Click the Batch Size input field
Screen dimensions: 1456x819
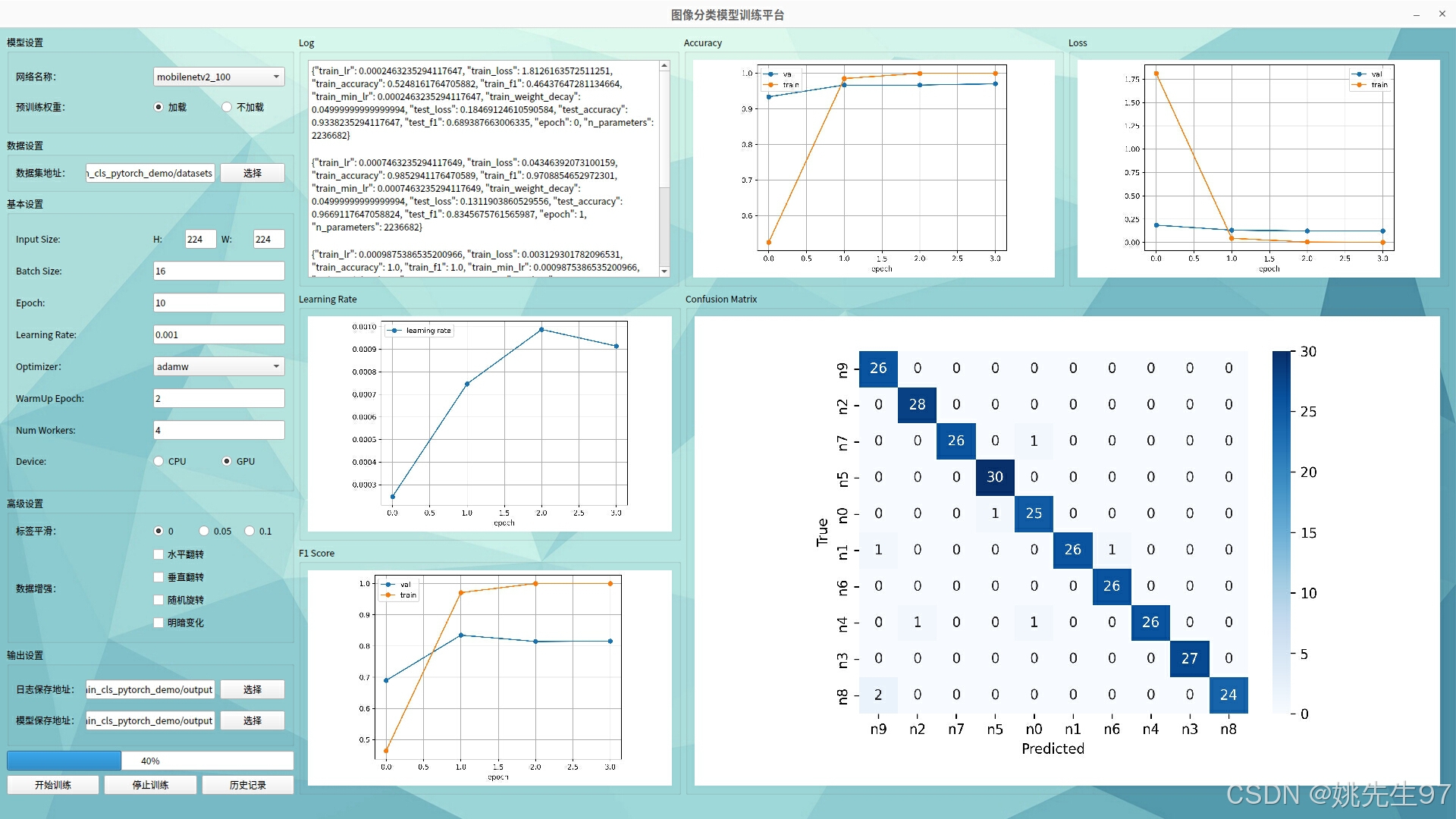[x=218, y=271]
